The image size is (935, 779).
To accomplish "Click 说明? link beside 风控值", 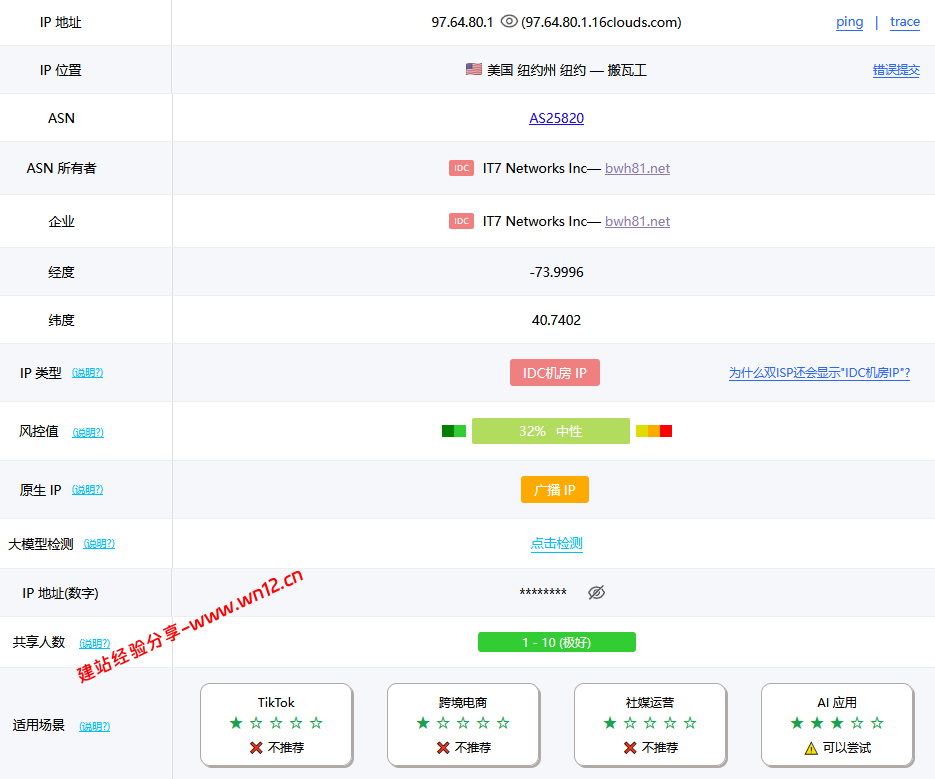I will point(88,432).
